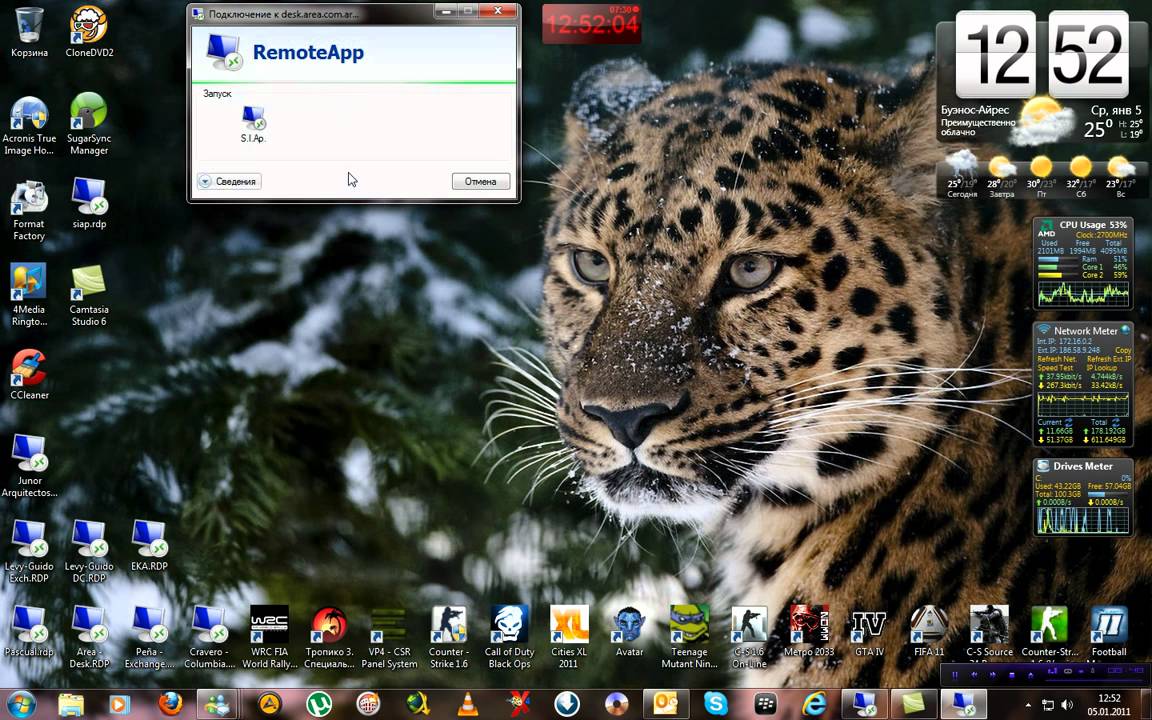Launch WRC FIA World Rally game shortcut

[270, 636]
